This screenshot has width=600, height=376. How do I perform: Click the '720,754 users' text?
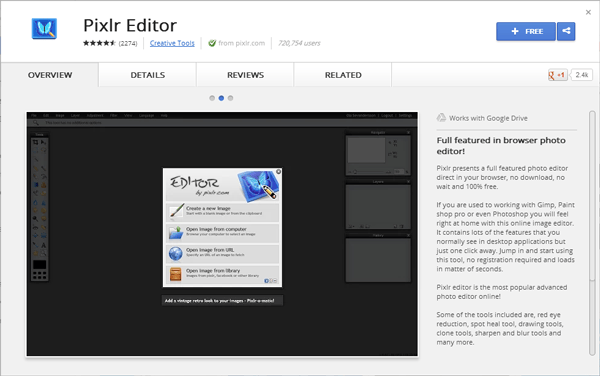point(299,43)
